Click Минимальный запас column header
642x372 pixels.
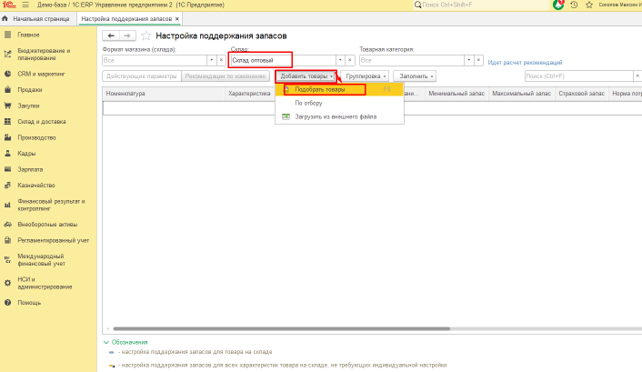(457, 94)
